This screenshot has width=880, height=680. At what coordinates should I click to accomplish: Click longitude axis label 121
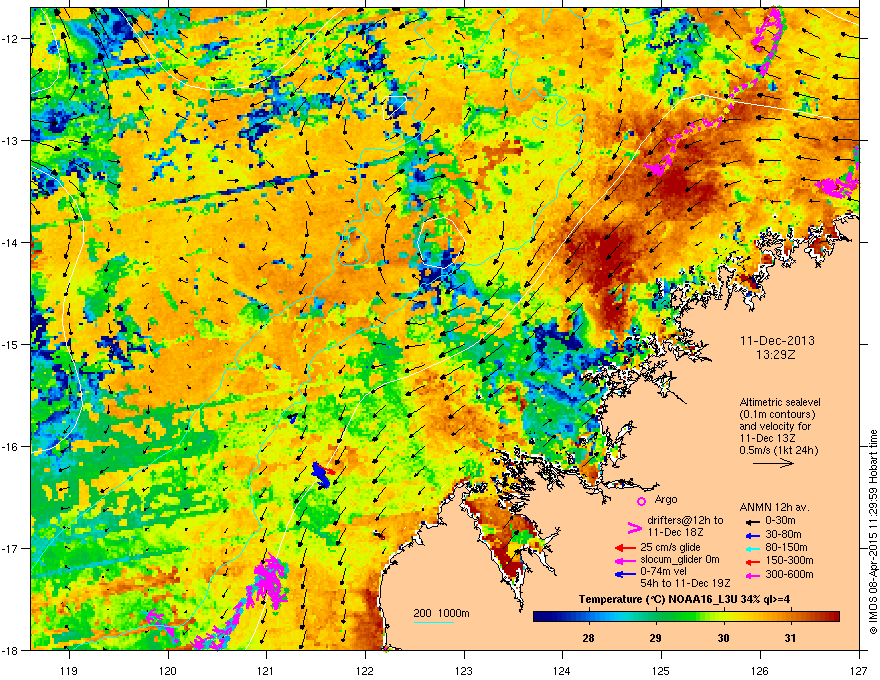point(266,670)
